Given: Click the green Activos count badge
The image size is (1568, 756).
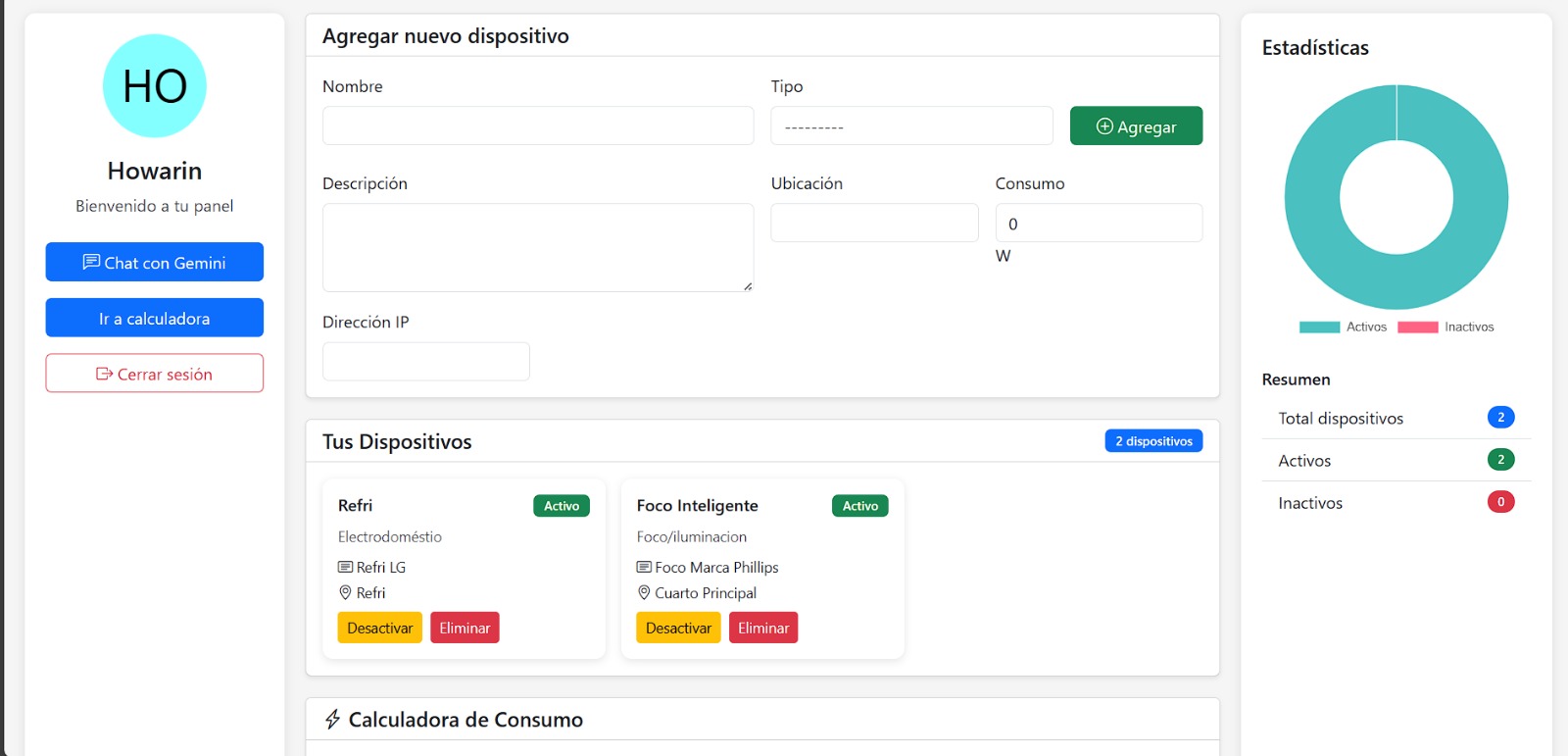Looking at the screenshot, I should click(x=1500, y=459).
